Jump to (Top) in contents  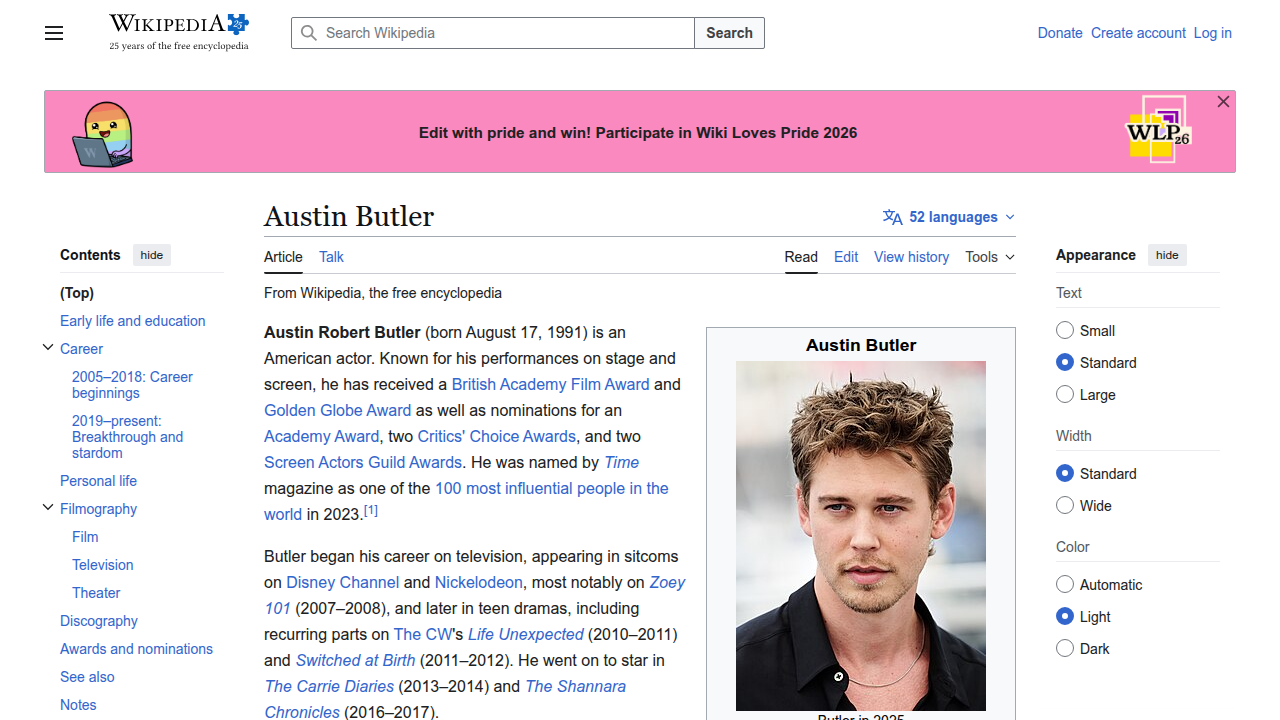pos(77,293)
